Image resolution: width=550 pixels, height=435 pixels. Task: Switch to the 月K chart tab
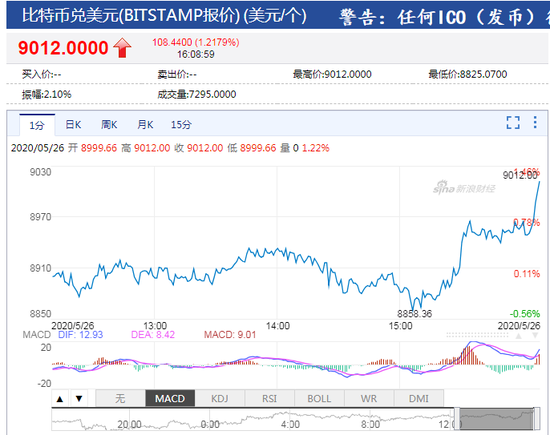[145, 125]
